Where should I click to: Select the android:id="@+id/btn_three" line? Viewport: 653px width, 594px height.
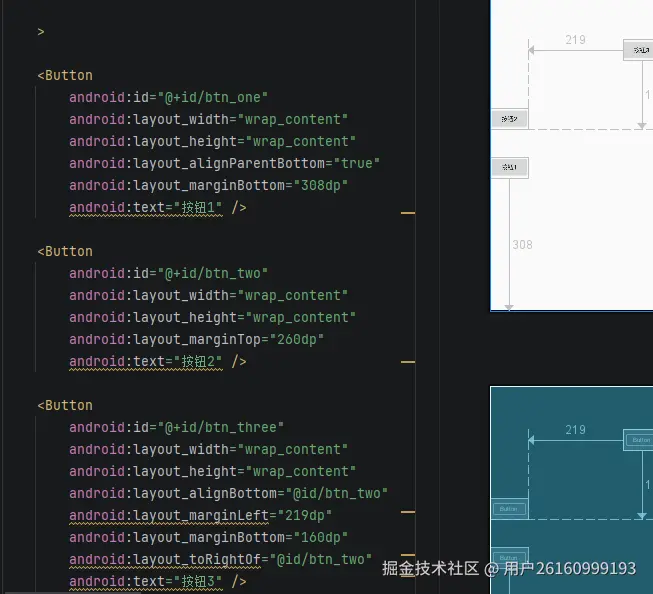[176, 428]
